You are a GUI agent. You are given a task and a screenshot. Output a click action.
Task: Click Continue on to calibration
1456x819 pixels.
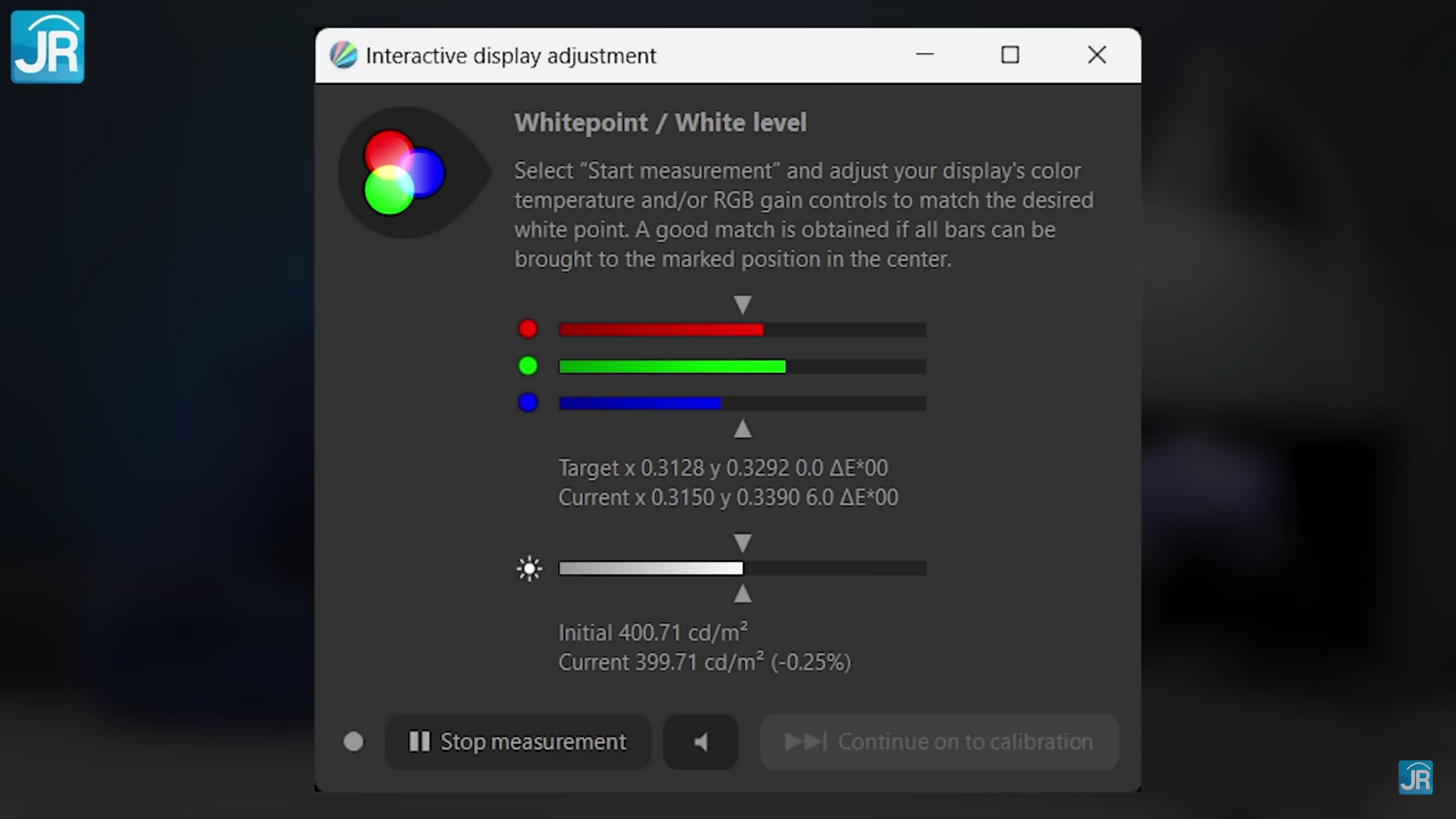939,742
